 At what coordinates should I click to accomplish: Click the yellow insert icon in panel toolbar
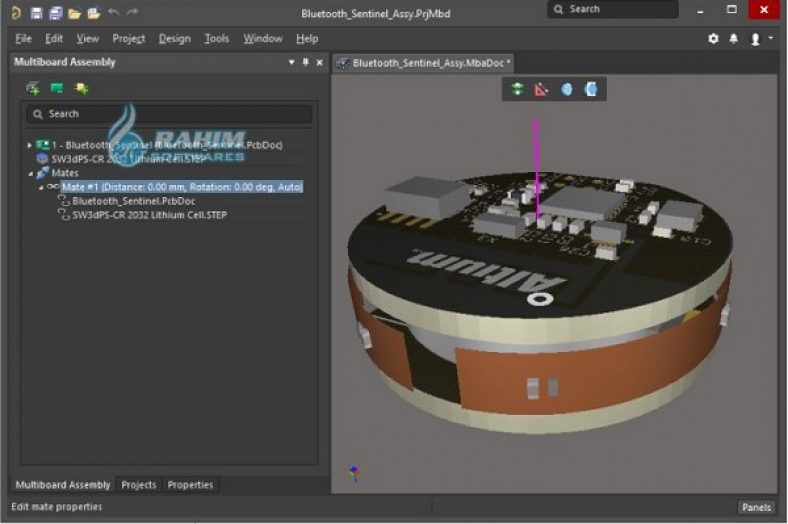pos(81,88)
